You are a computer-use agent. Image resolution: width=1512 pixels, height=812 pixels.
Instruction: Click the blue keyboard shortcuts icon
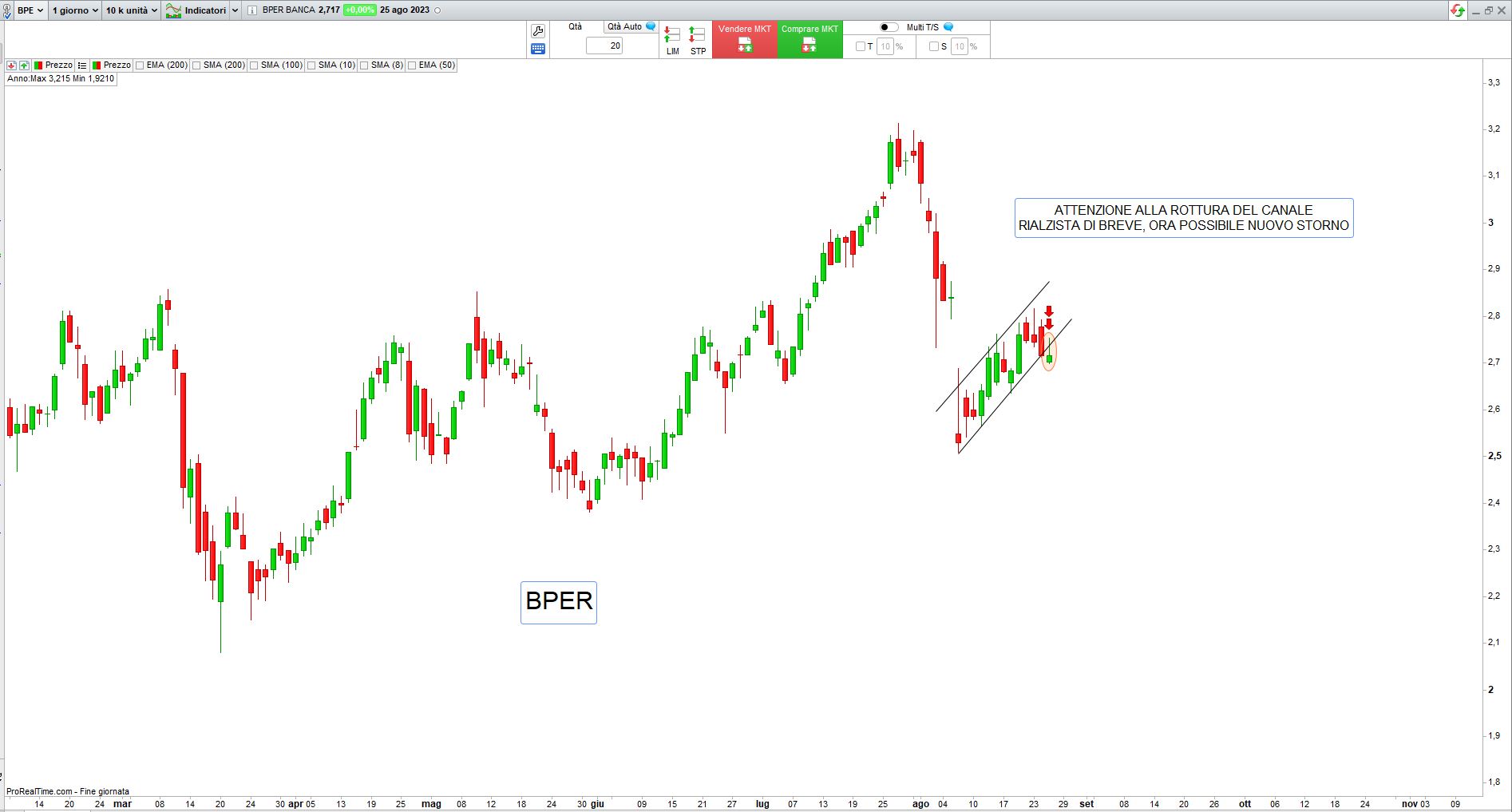537,49
